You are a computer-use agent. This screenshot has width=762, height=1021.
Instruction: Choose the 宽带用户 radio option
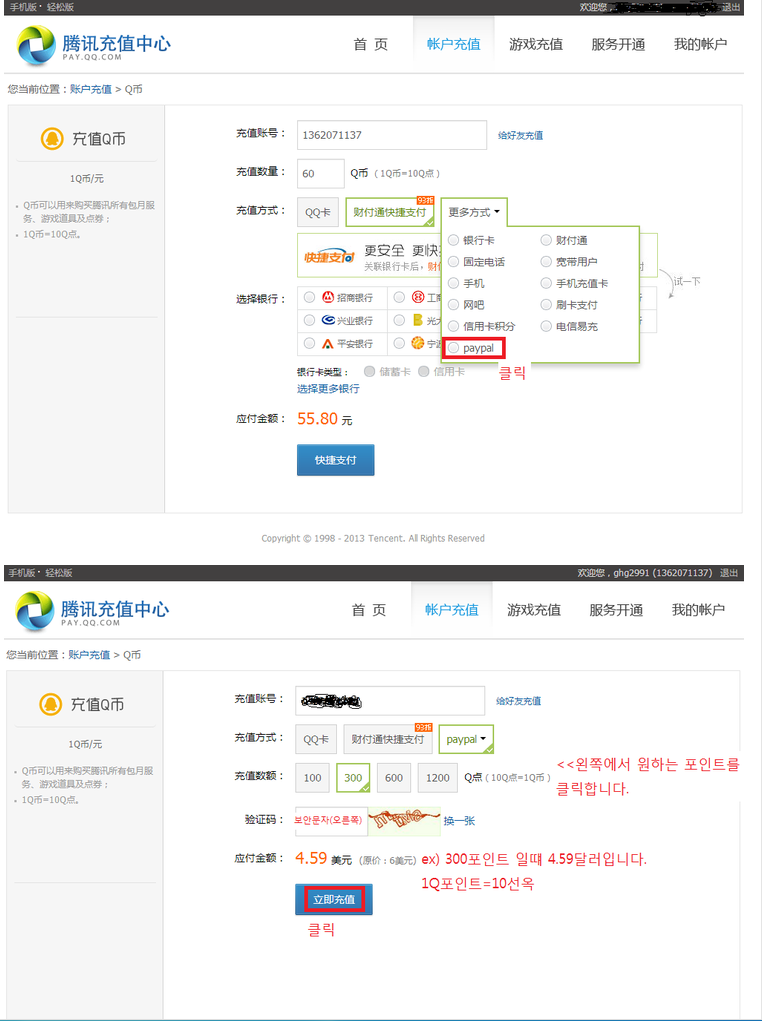pyautogui.click(x=546, y=262)
